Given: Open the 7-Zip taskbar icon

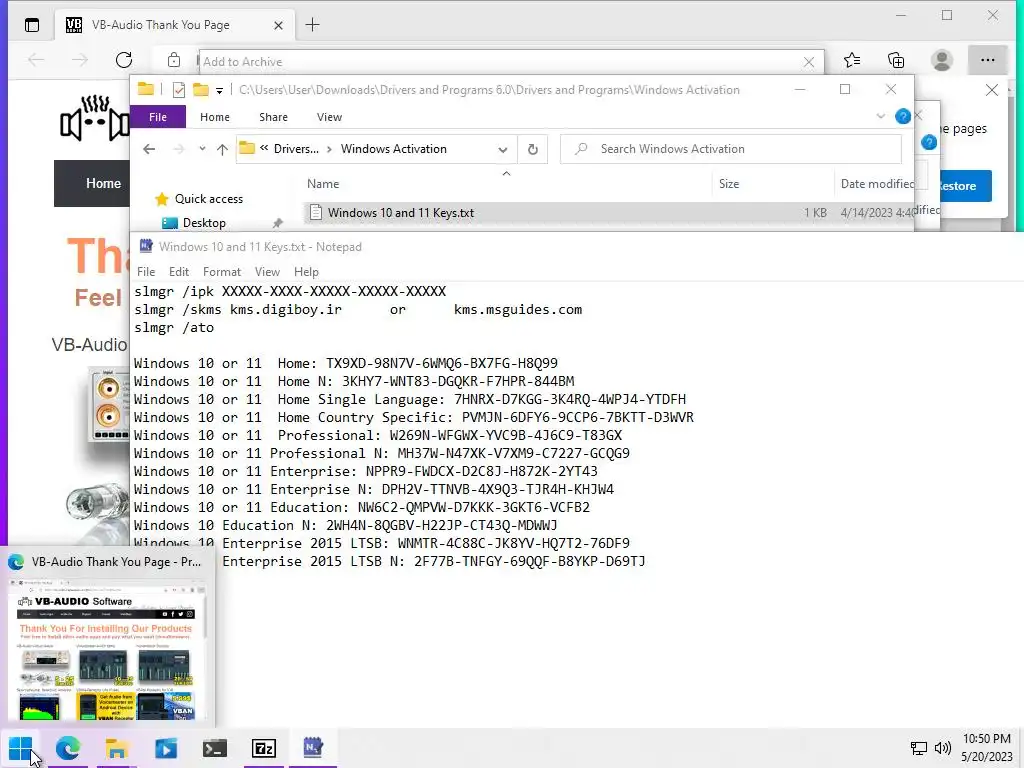Looking at the screenshot, I should click(x=264, y=748).
